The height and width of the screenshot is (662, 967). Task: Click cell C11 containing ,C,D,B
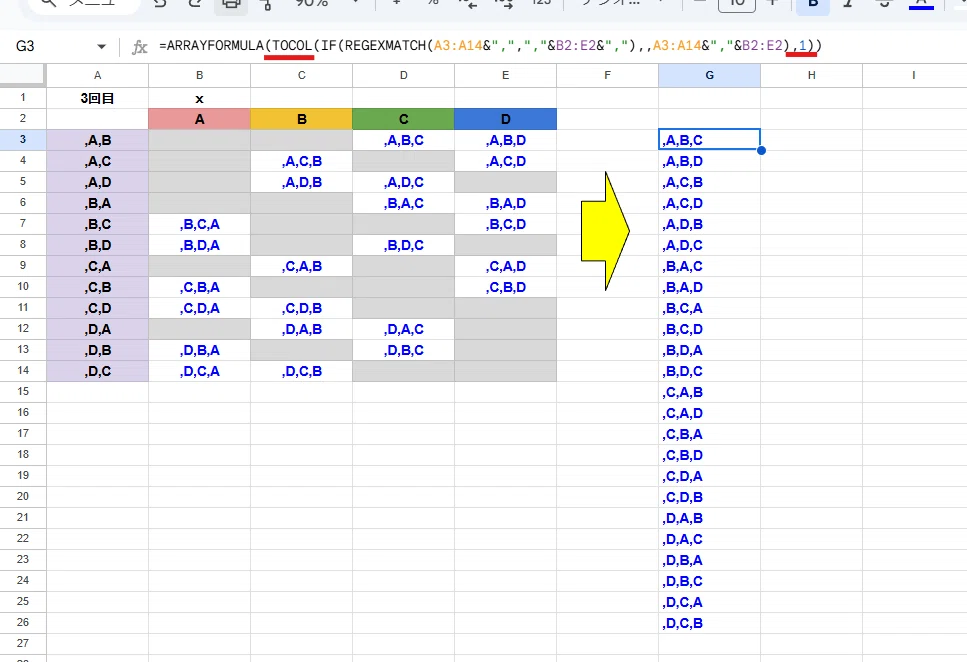coord(302,308)
